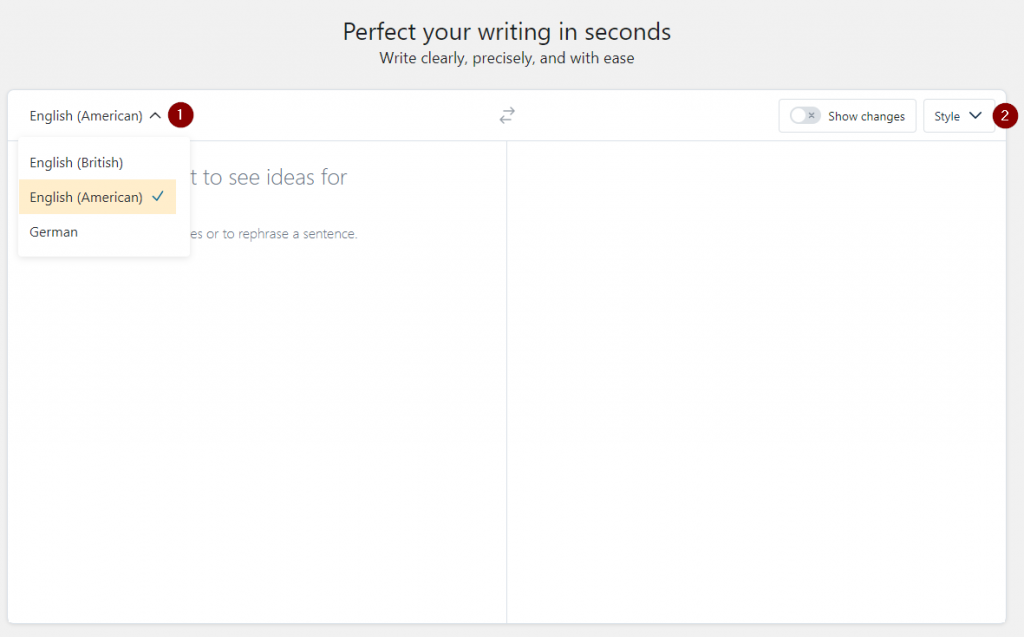
Task: Click the 'Write clearly, precisely, and with ease' subtitle
Action: coord(507,59)
